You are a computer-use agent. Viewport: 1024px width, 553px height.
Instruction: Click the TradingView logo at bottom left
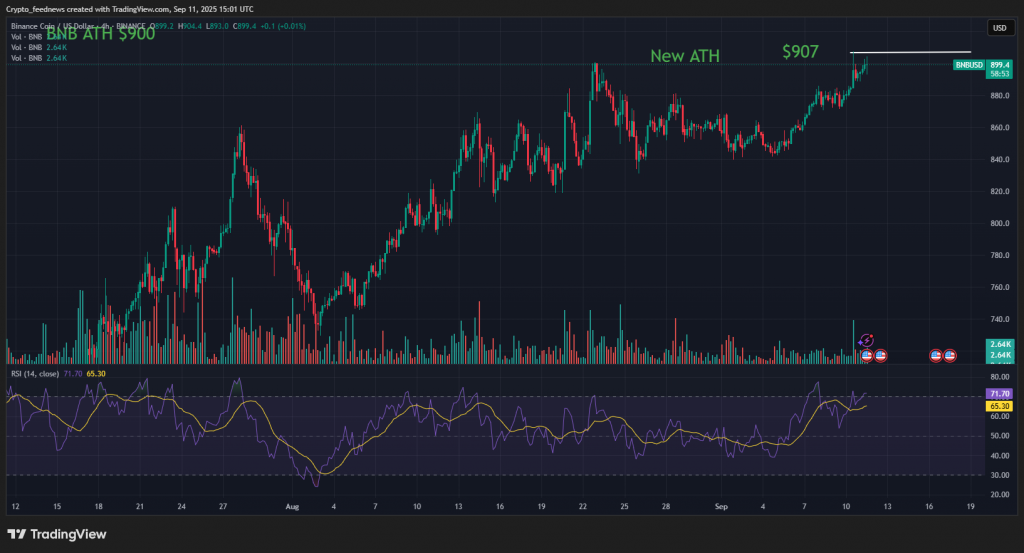click(57, 533)
